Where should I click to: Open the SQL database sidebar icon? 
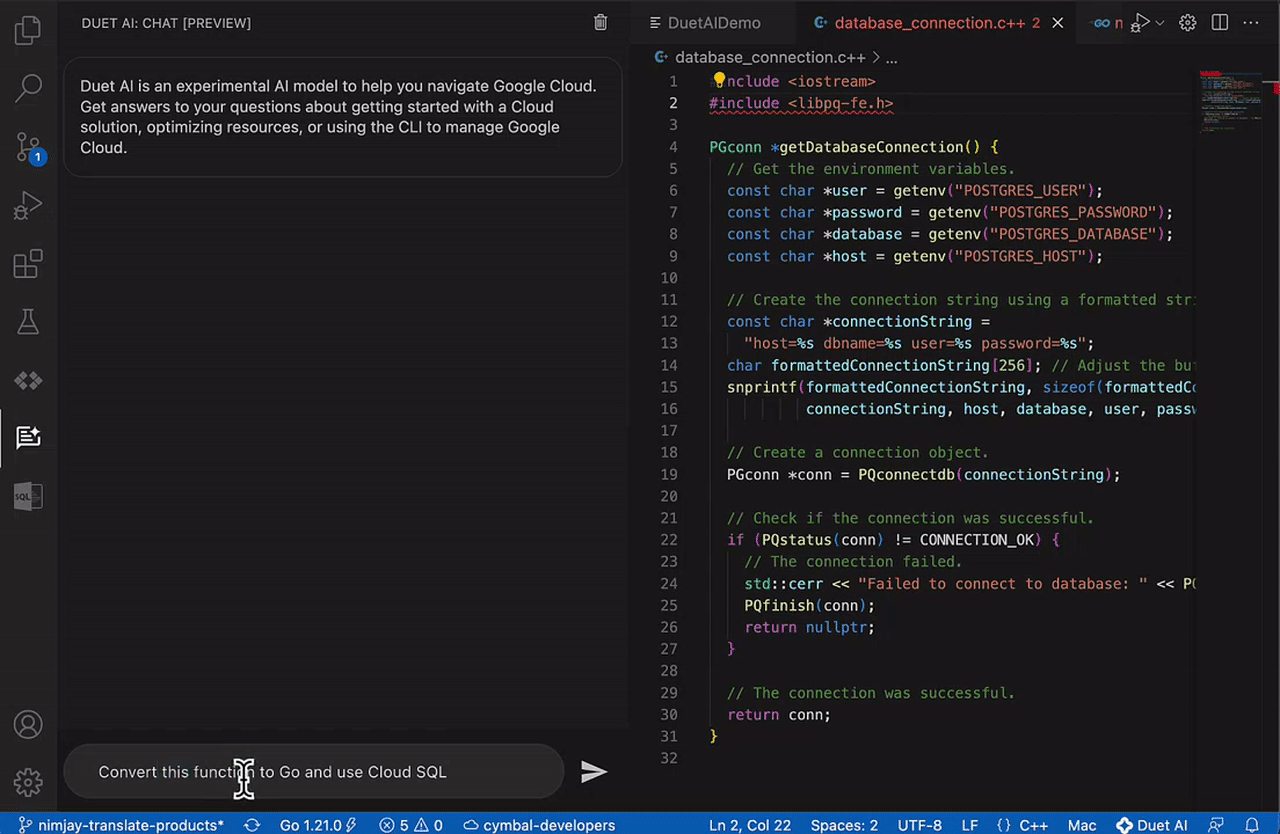[28, 496]
